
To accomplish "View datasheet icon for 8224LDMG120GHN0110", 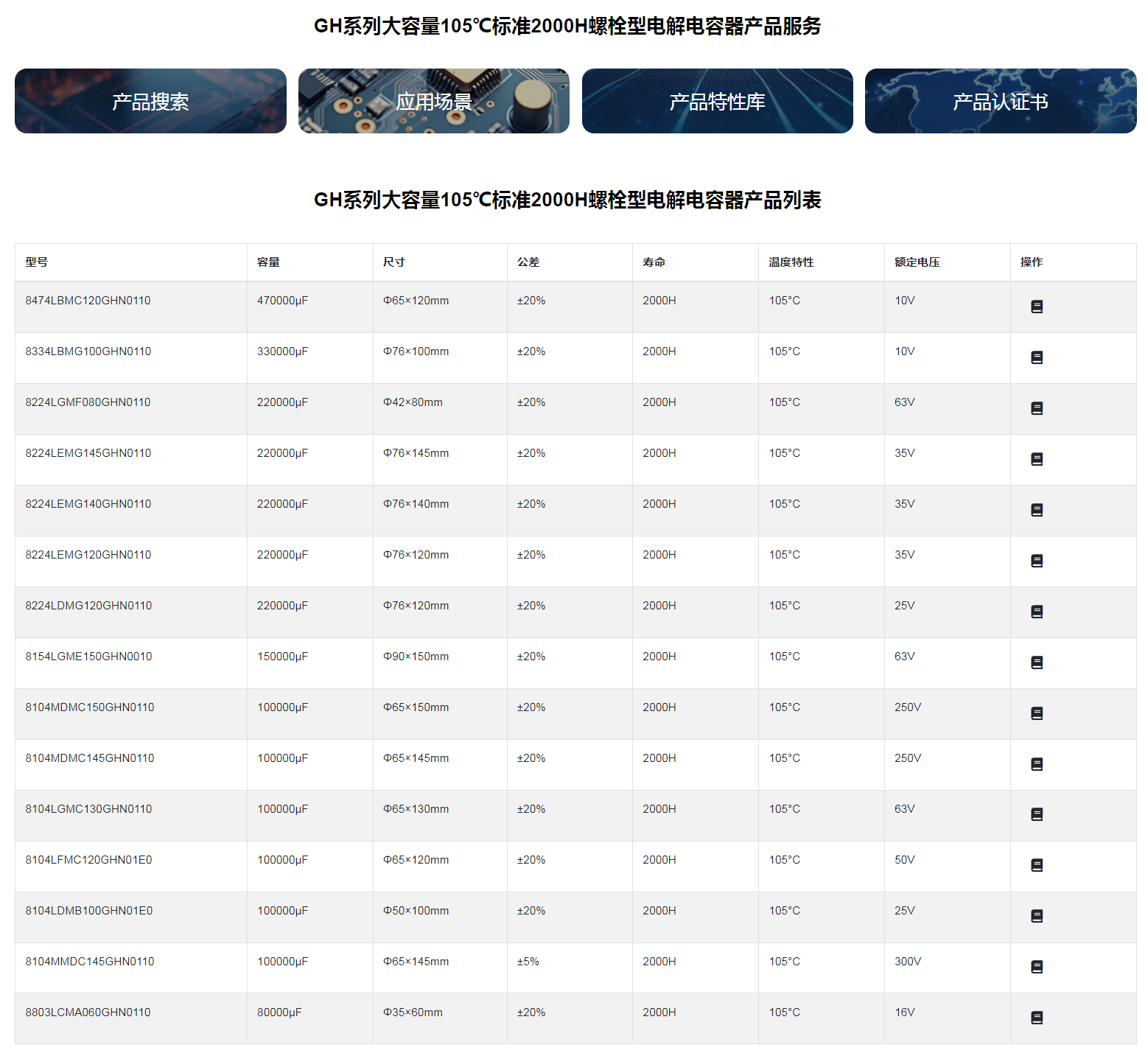I will click(x=1036, y=612).
